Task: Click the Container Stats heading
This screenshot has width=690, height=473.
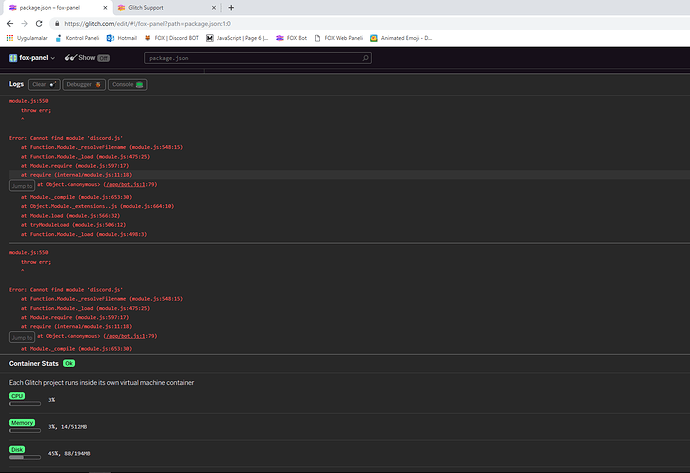Action: [33, 363]
